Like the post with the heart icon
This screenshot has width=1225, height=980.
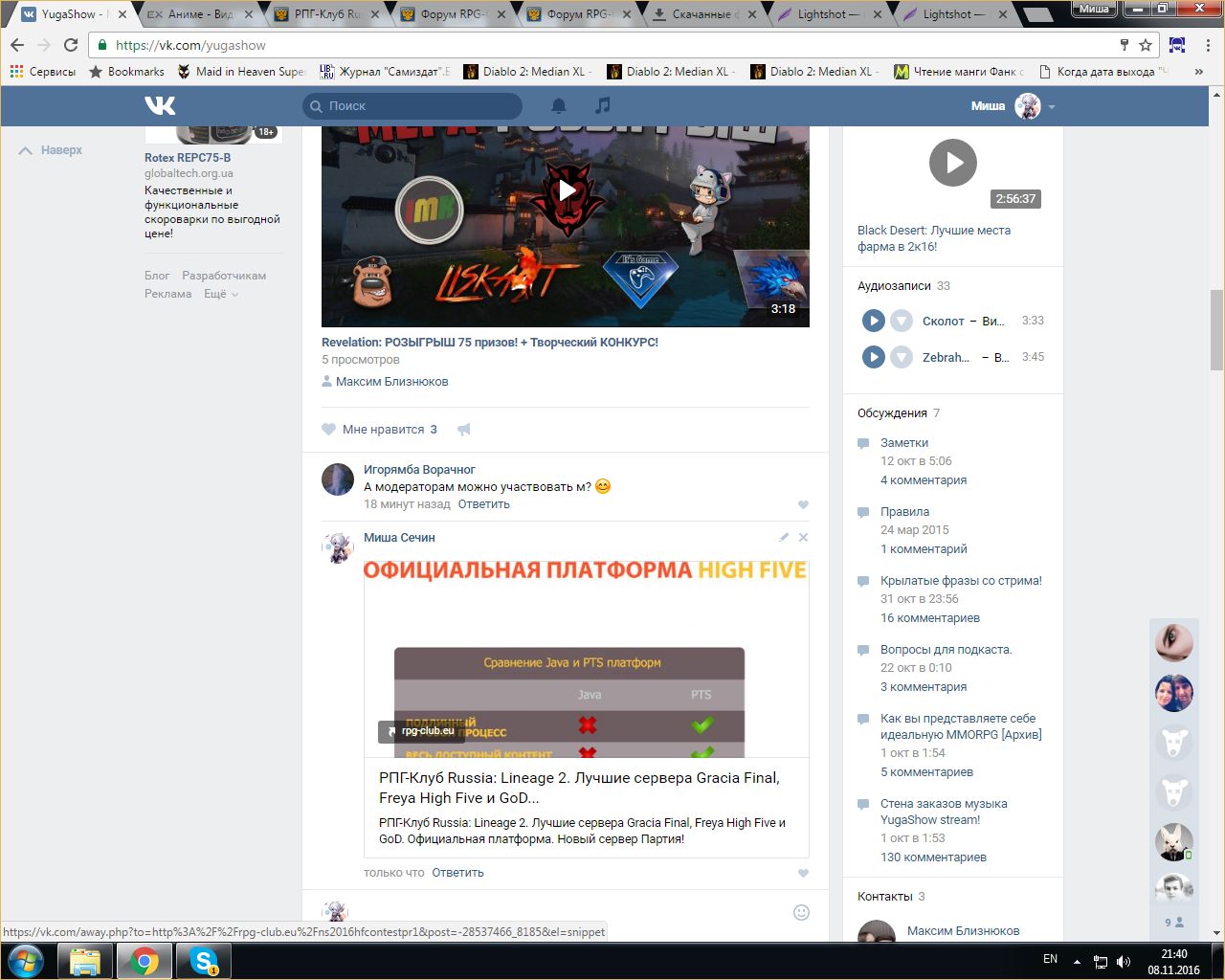[329, 430]
